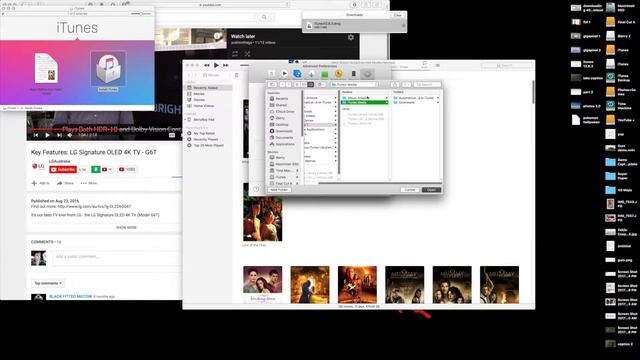This screenshot has width=640, height=360.
Task: Open Sharing preferences icon
Action: point(298,74)
